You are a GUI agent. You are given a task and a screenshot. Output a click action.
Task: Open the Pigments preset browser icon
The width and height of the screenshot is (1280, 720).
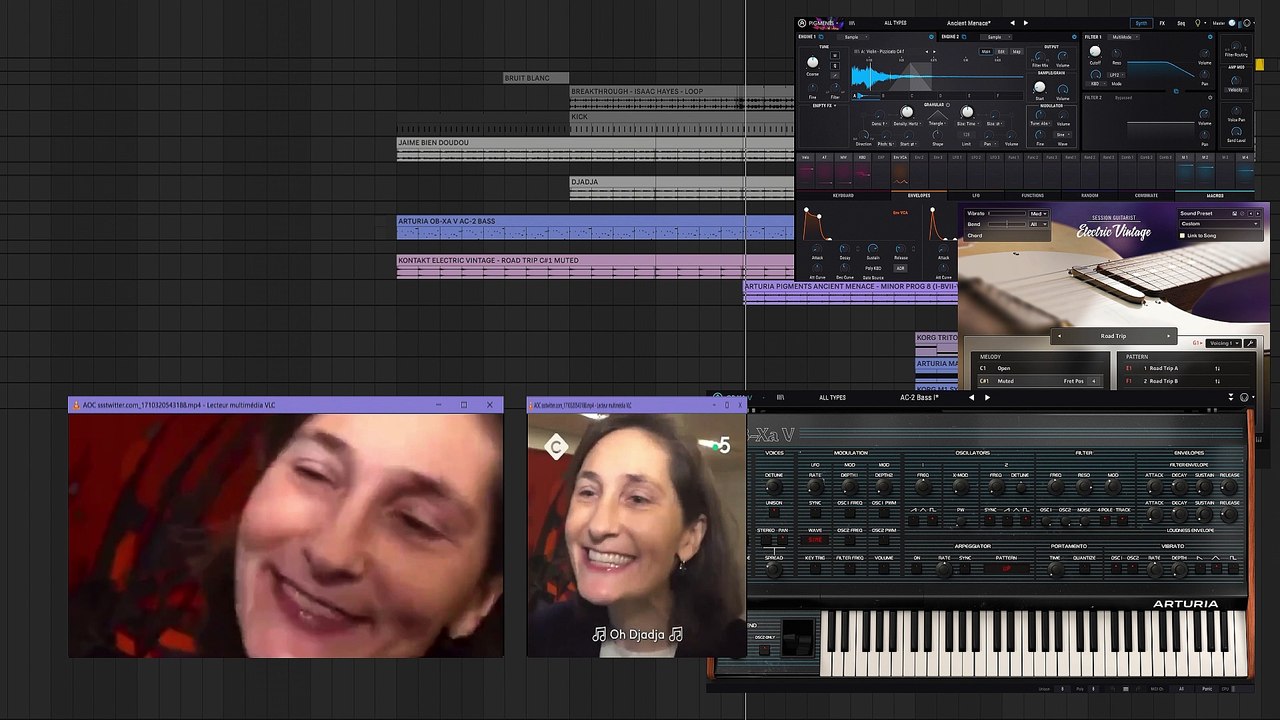tap(852, 23)
